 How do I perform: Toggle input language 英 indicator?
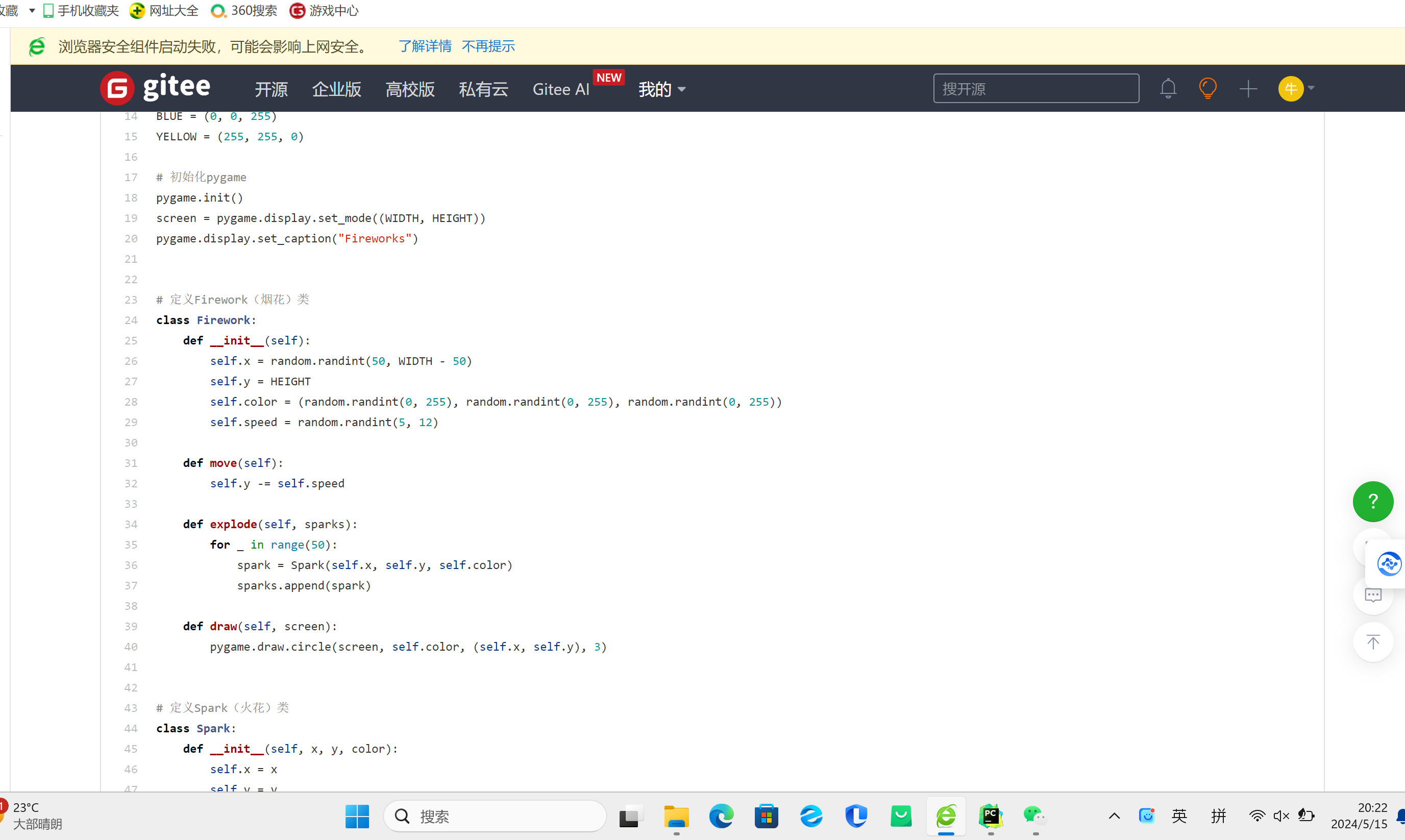[x=1179, y=816]
